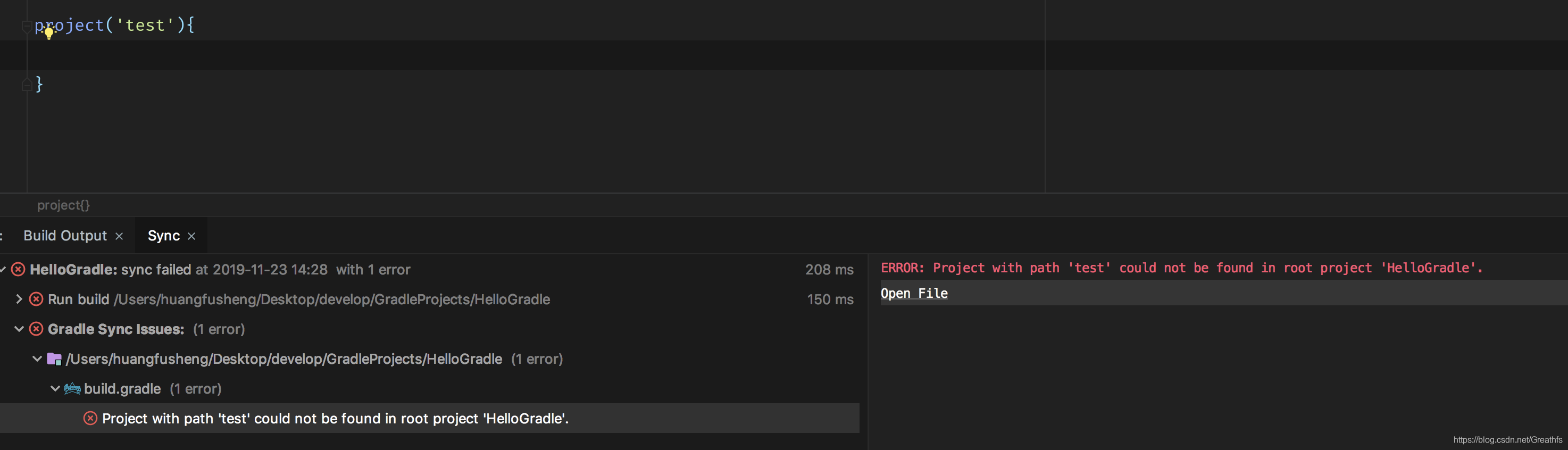Image resolution: width=1568 pixels, height=450 pixels.
Task: Click the project{} breadcrumb
Action: click(63, 205)
